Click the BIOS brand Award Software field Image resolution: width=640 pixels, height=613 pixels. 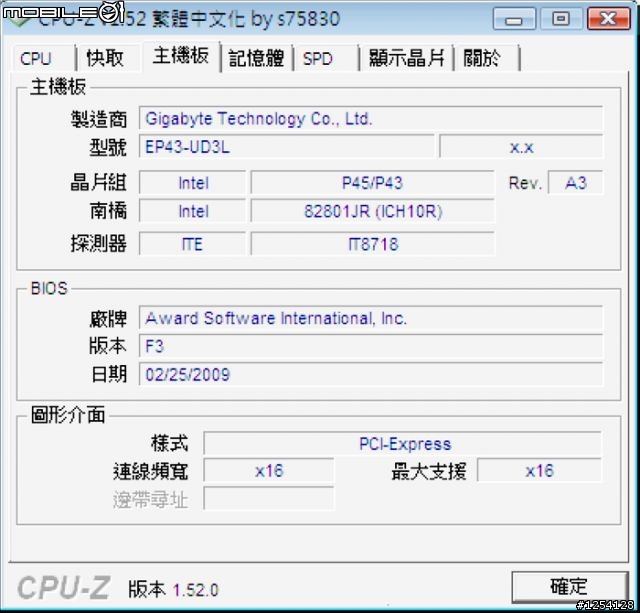click(x=371, y=318)
